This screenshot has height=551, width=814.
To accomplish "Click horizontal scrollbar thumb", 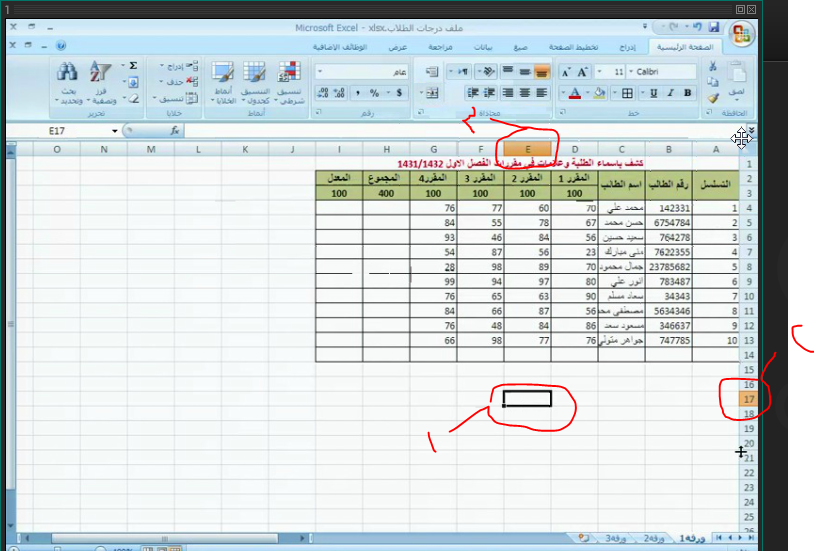I will [165, 538].
